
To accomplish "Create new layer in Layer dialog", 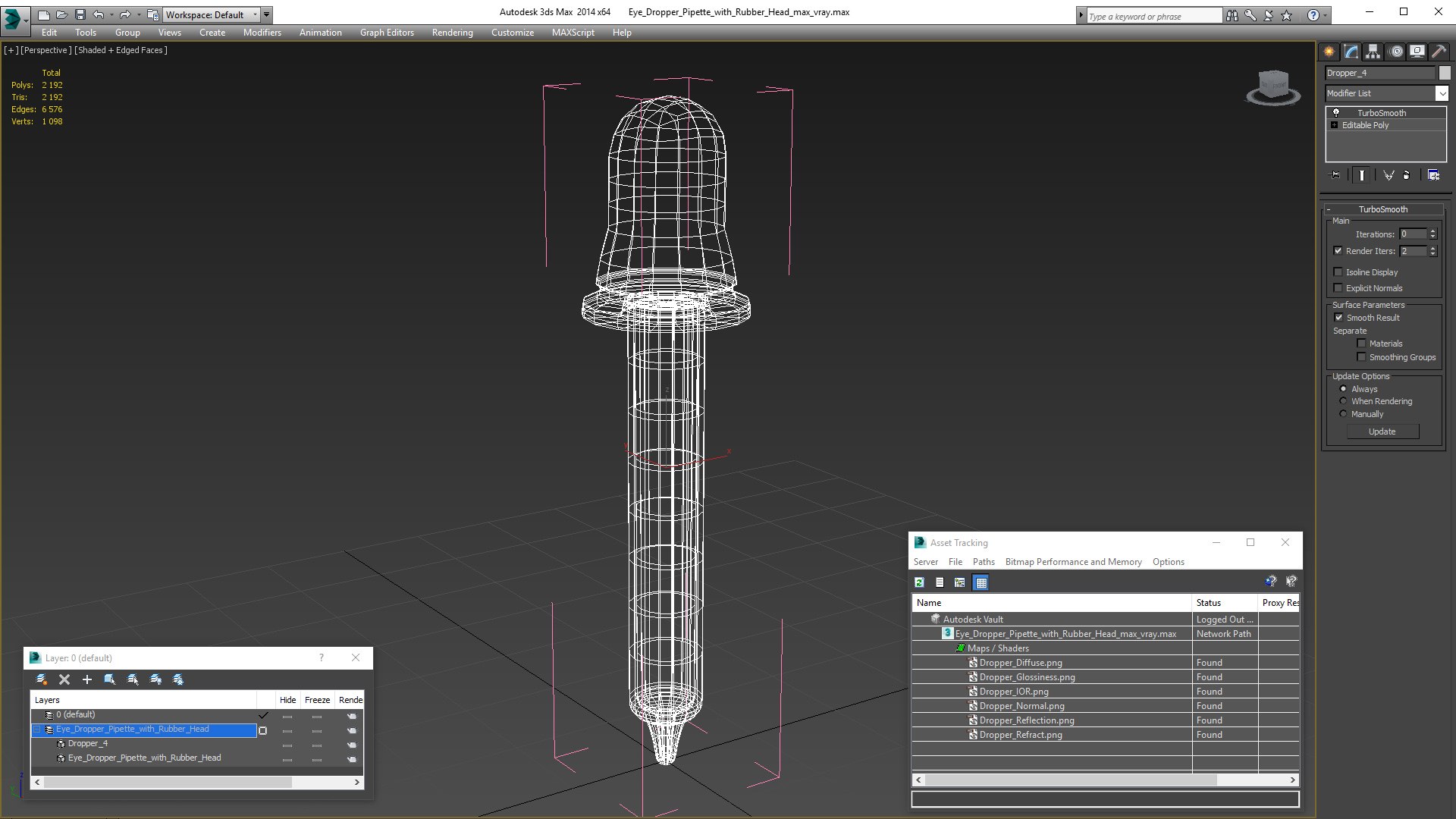I will (42, 679).
